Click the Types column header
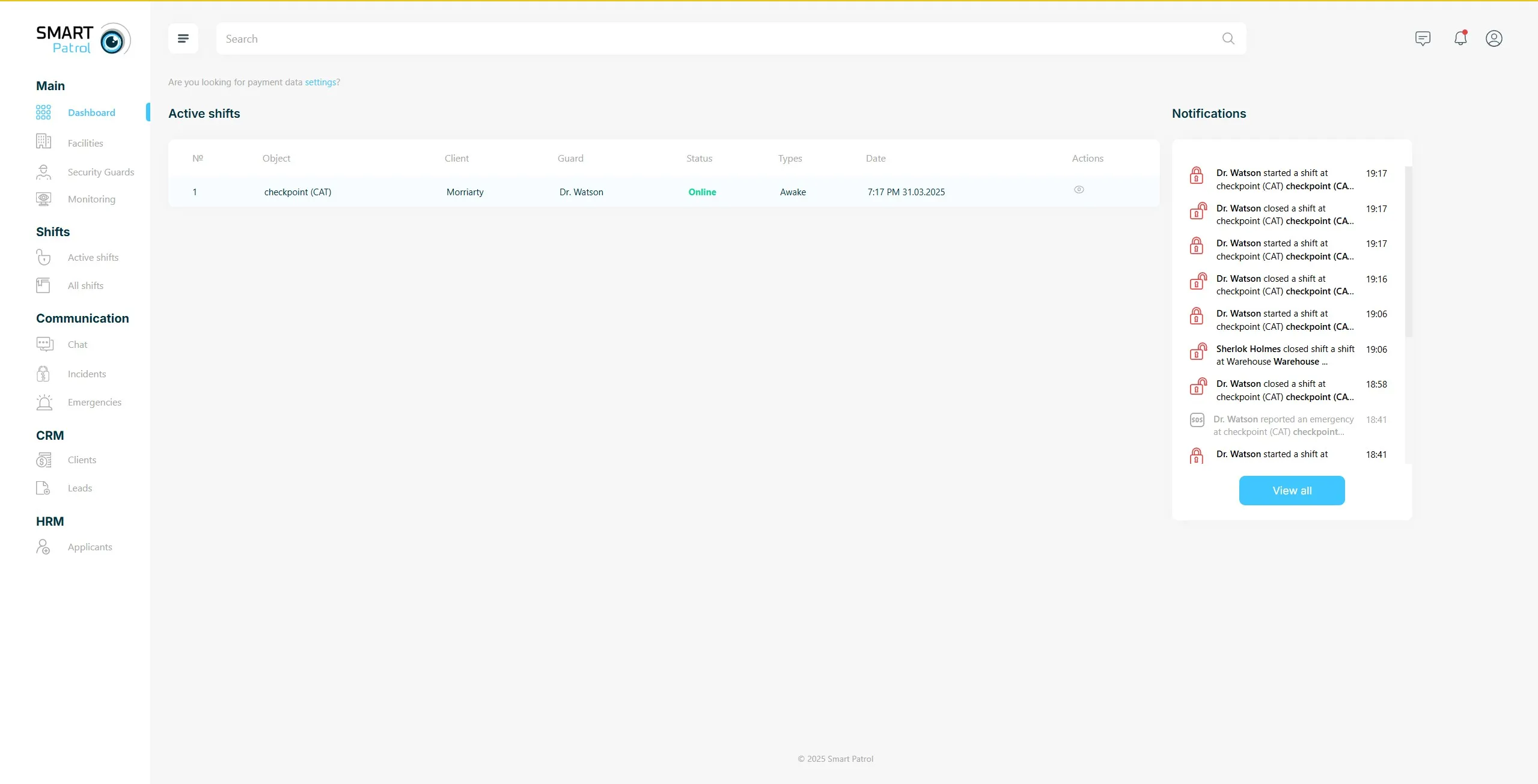 (x=790, y=159)
